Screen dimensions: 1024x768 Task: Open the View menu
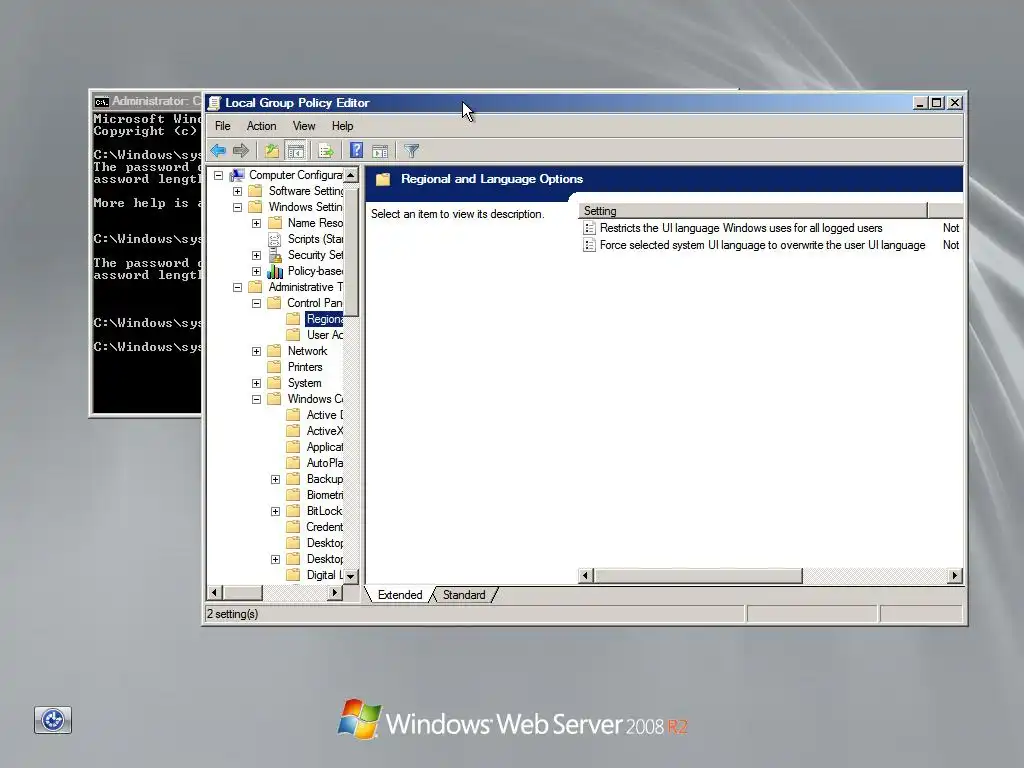(x=304, y=126)
